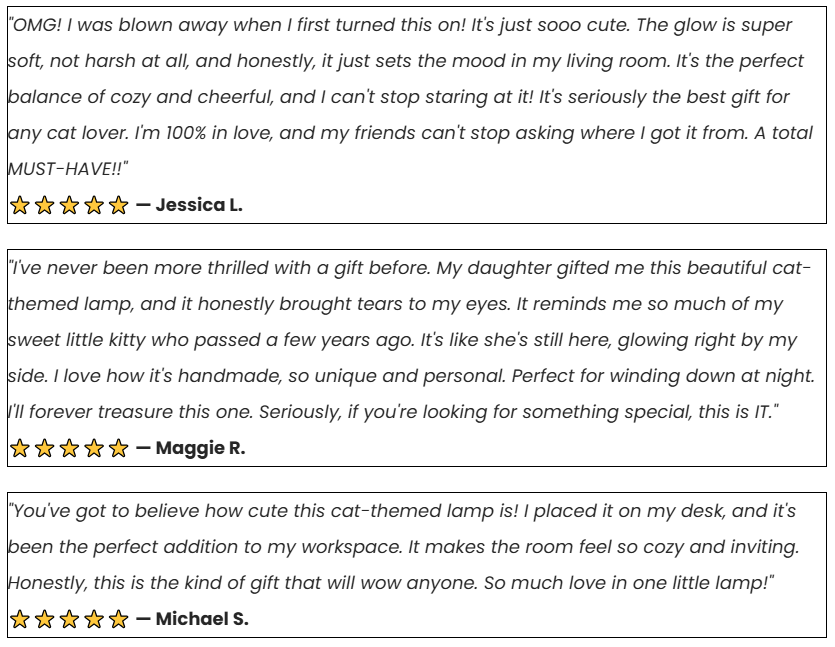
Task: Click the Jessica L. reviewer name
Action: [199, 206]
